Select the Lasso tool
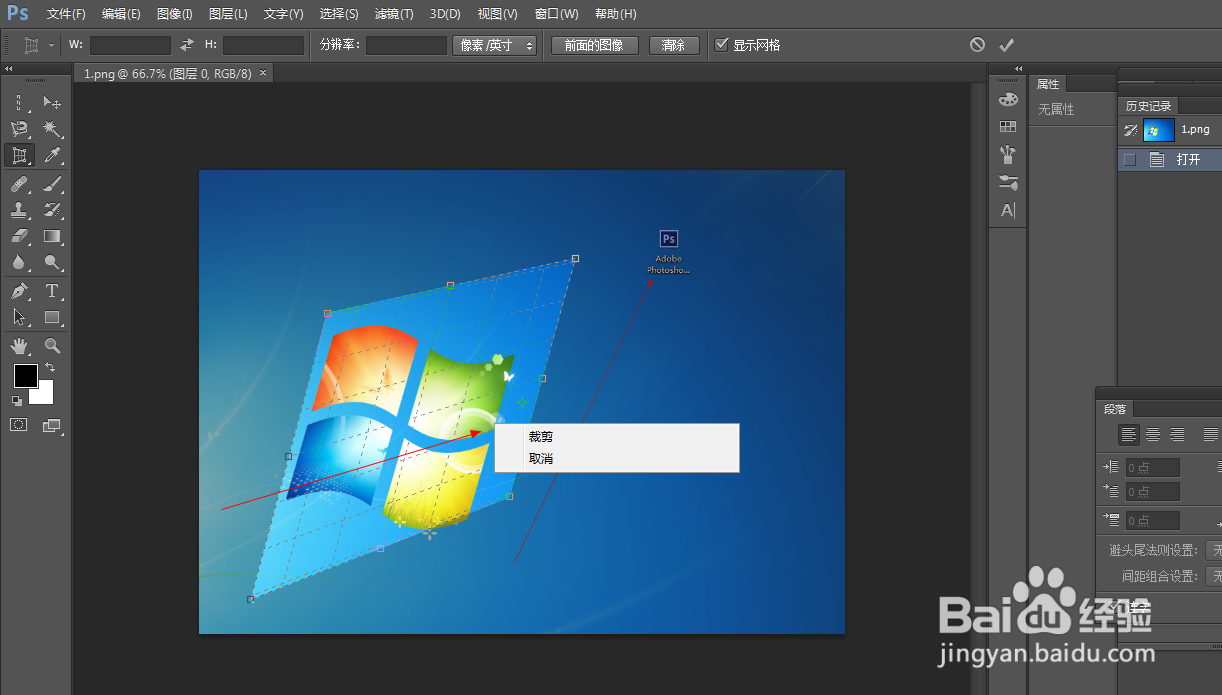This screenshot has height=695, width=1222. tap(19, 129)
